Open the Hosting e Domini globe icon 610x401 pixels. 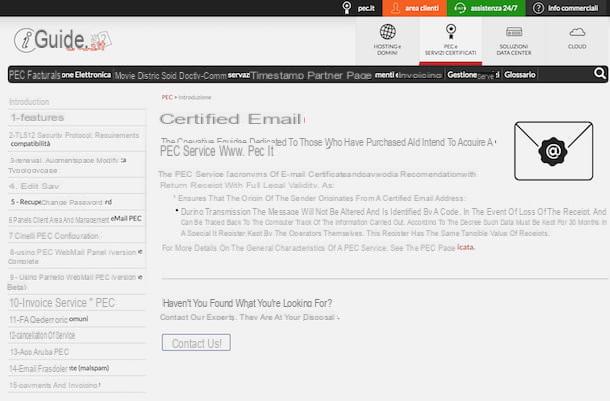coord(387,32)
